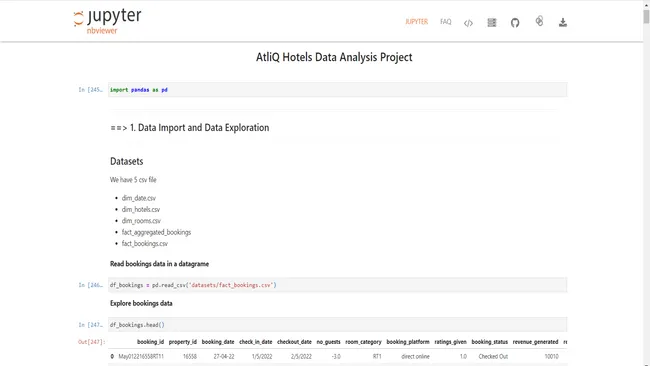Click the 'direct online' platform cell
Viewport: 650px width, 366px height.
pyautogui.click(x=415, y=356)
